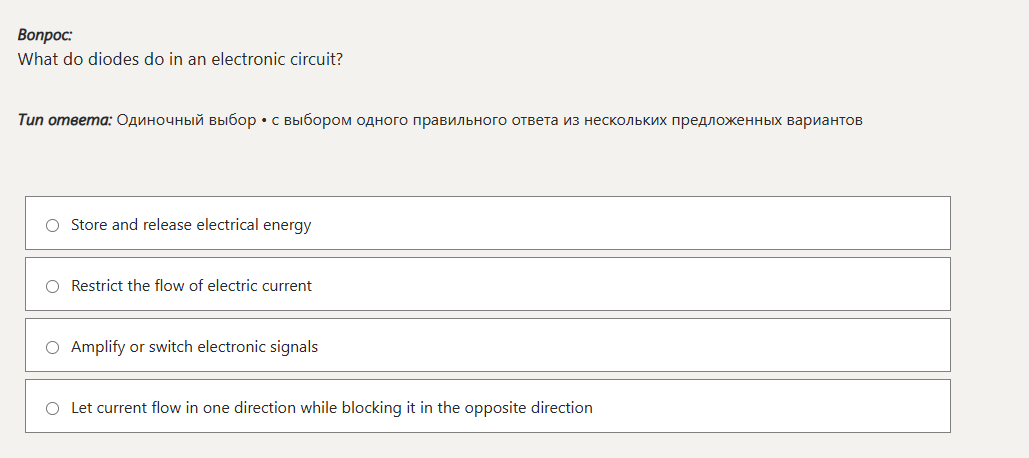Click empty right area of the first answer box
Screen dimensions: 1029x458
[x=700, y=225]
